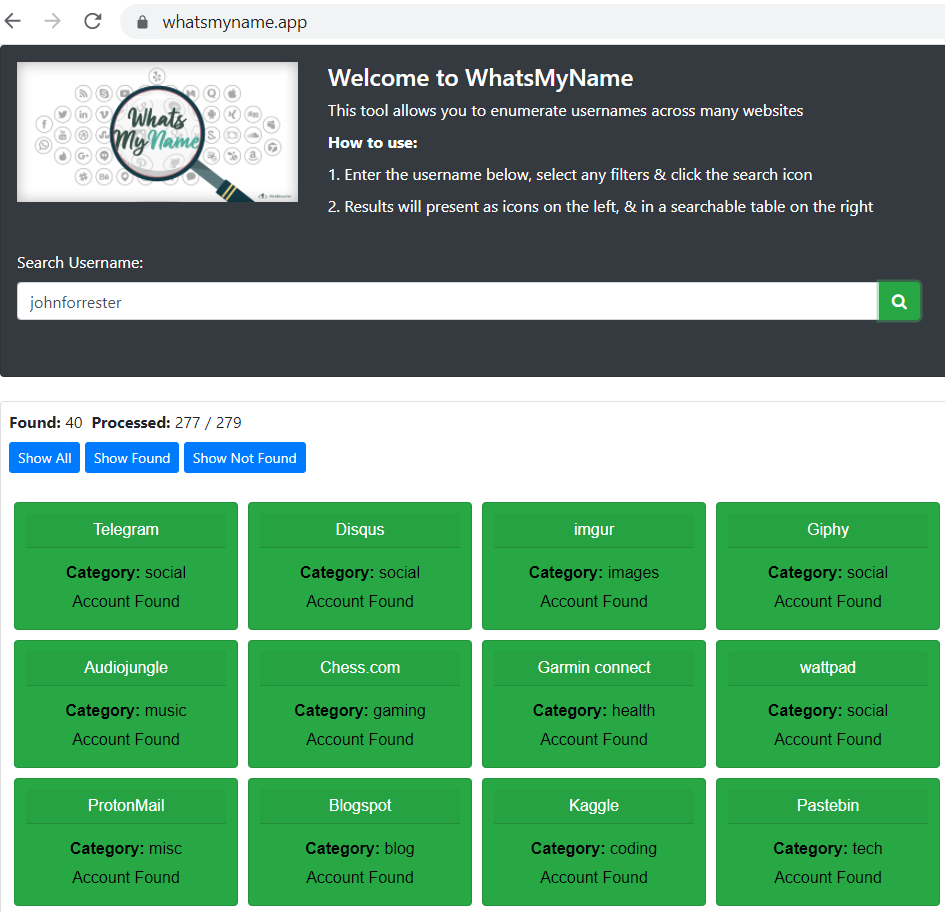Click the WhatsMyName logo image

point(157,132)
